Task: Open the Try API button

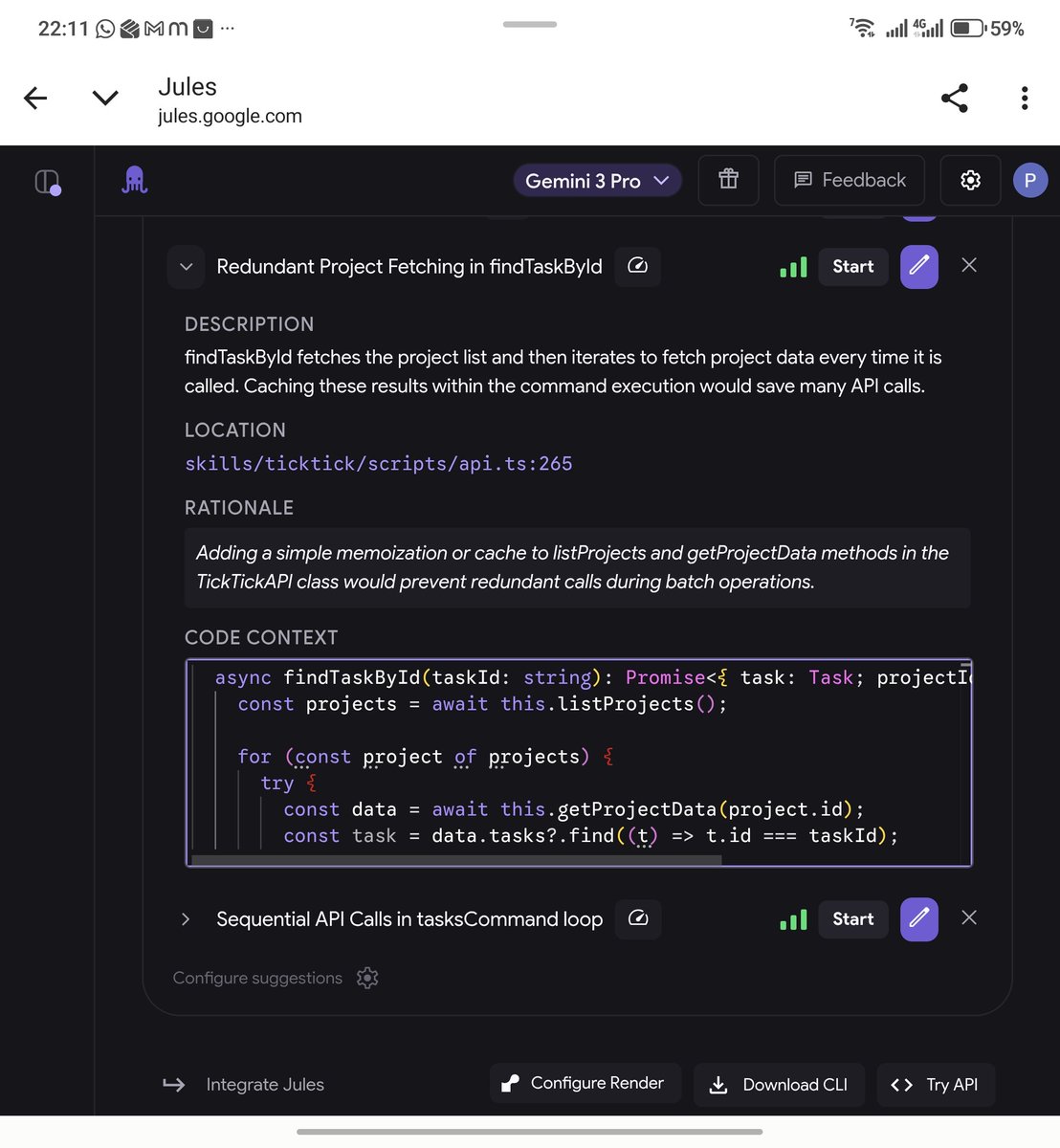Action: pyautogui.click(x=936, y=1085)
